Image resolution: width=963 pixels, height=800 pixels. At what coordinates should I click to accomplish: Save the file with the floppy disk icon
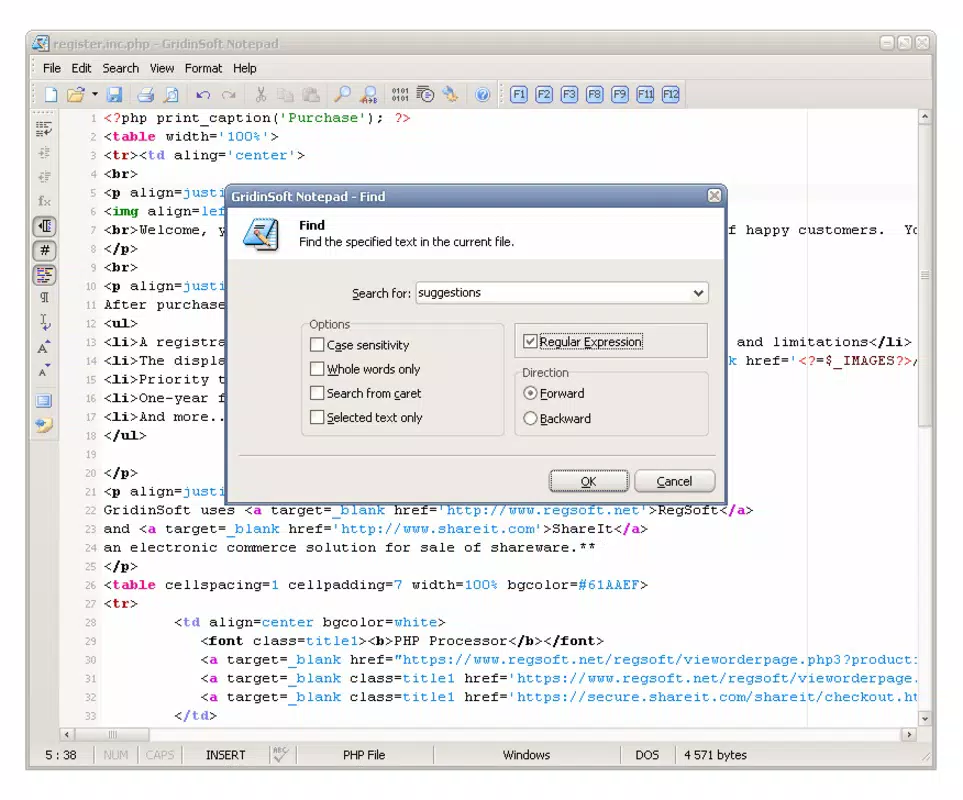click(x=115, y=94)
